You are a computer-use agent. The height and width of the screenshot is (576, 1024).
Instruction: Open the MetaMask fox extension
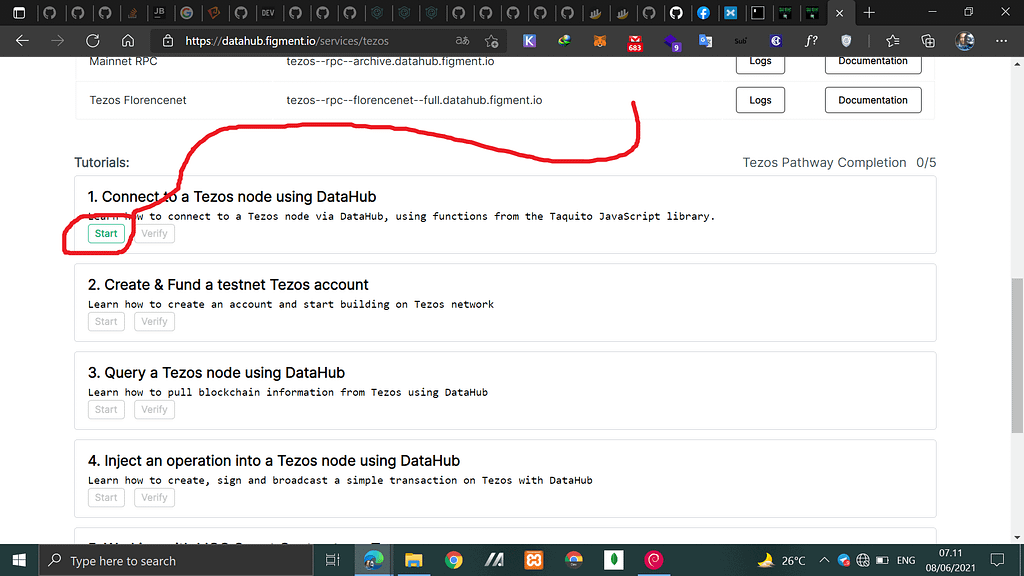tap(600, 40)
